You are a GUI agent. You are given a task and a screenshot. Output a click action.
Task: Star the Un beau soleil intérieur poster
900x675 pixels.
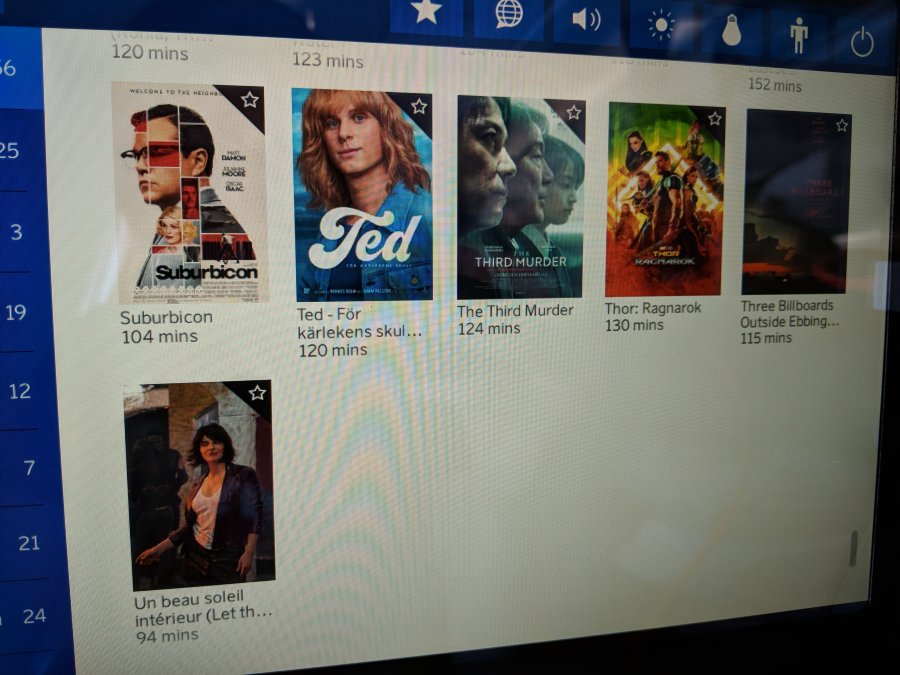(x=257, y=393)
